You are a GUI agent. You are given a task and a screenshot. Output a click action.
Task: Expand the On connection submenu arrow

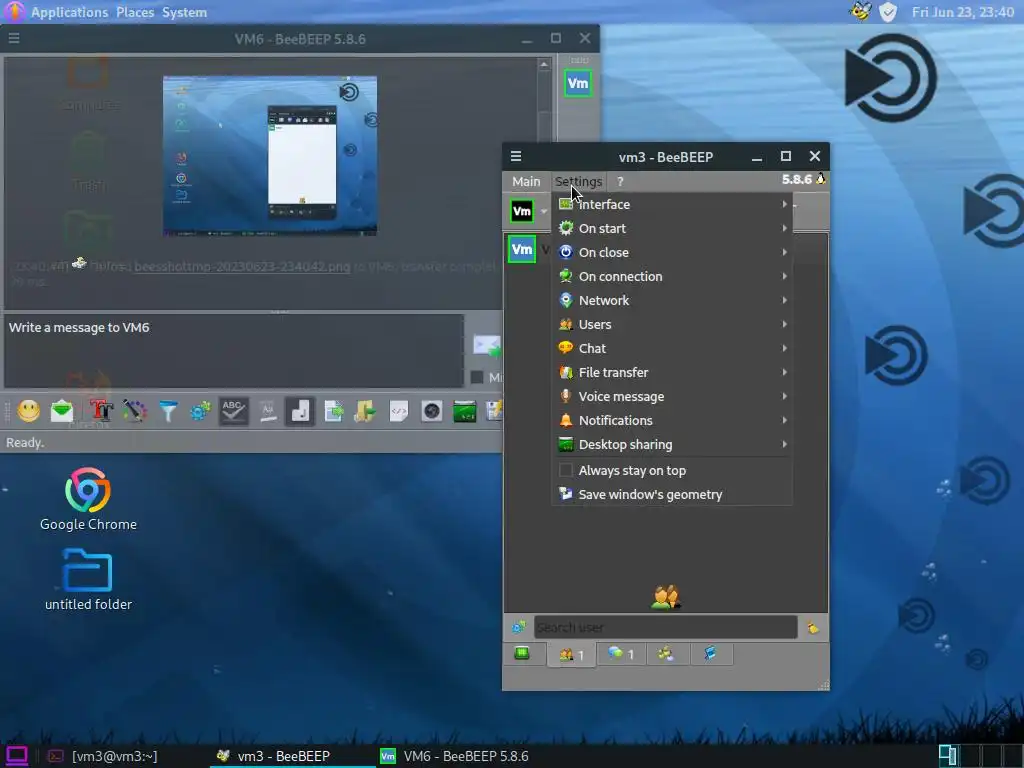[x=784, y=276]
